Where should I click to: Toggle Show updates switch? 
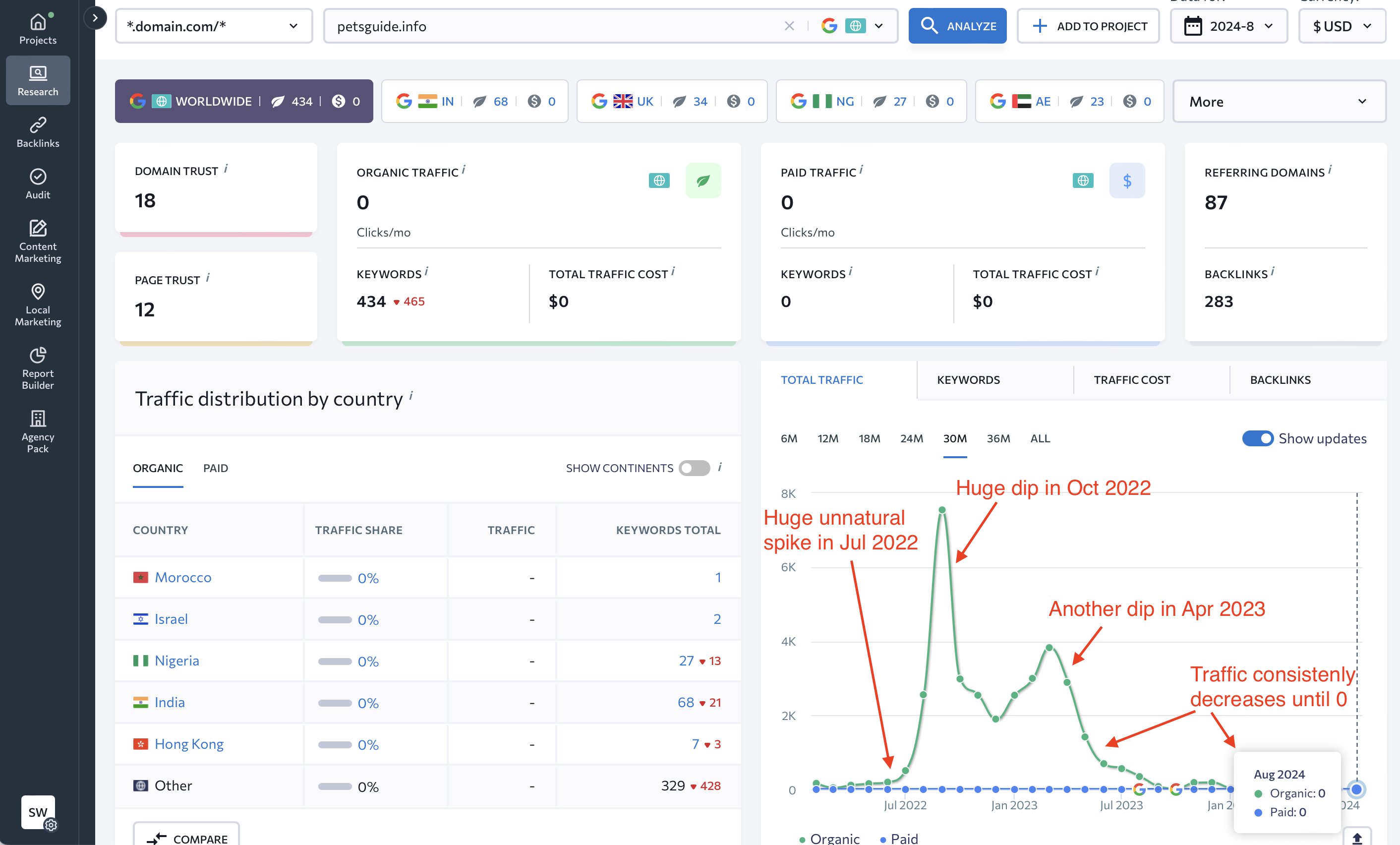[1257, 438]
